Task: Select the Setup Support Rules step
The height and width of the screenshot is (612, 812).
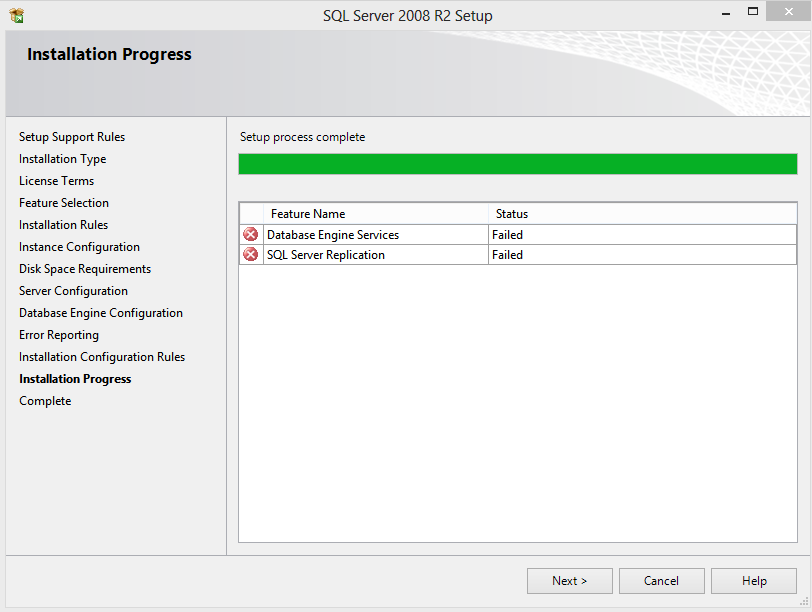Action: pyautogui.click(x=72, y=137)
